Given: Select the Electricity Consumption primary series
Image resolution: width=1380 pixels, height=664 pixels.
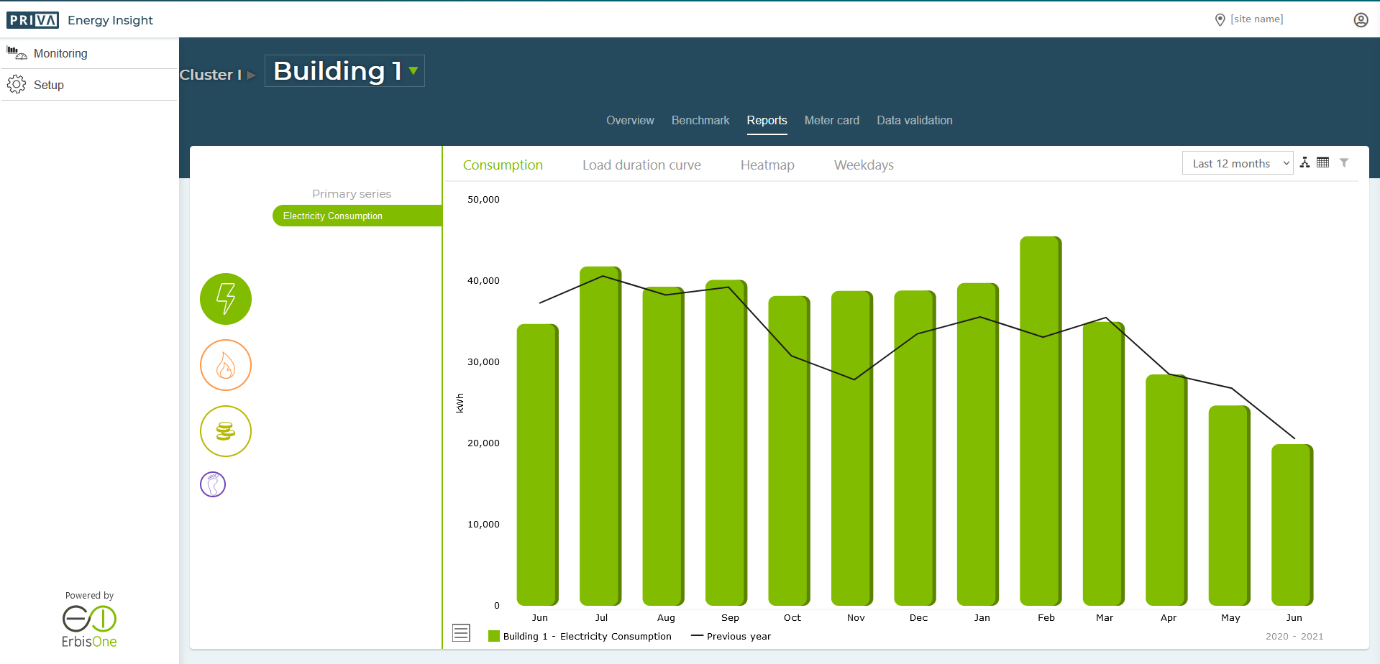Looking at the screenshot, I should coord(356,216).
